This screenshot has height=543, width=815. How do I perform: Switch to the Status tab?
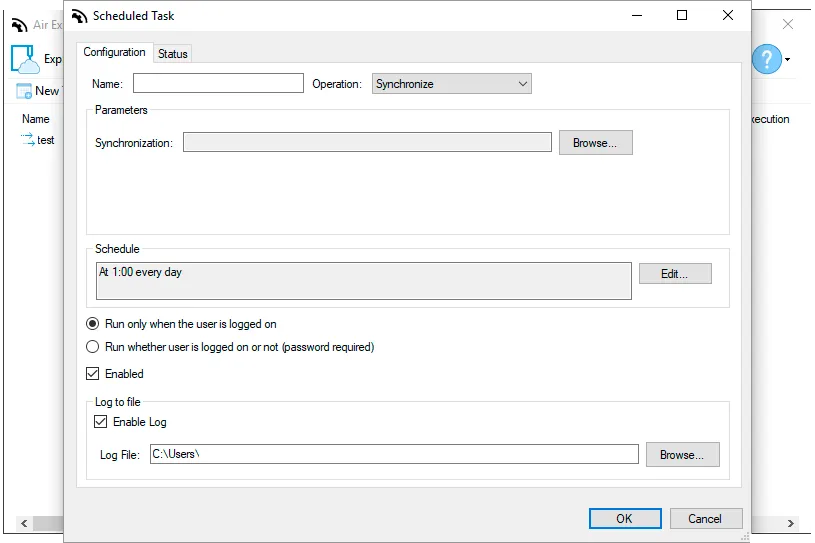(173, 54)
